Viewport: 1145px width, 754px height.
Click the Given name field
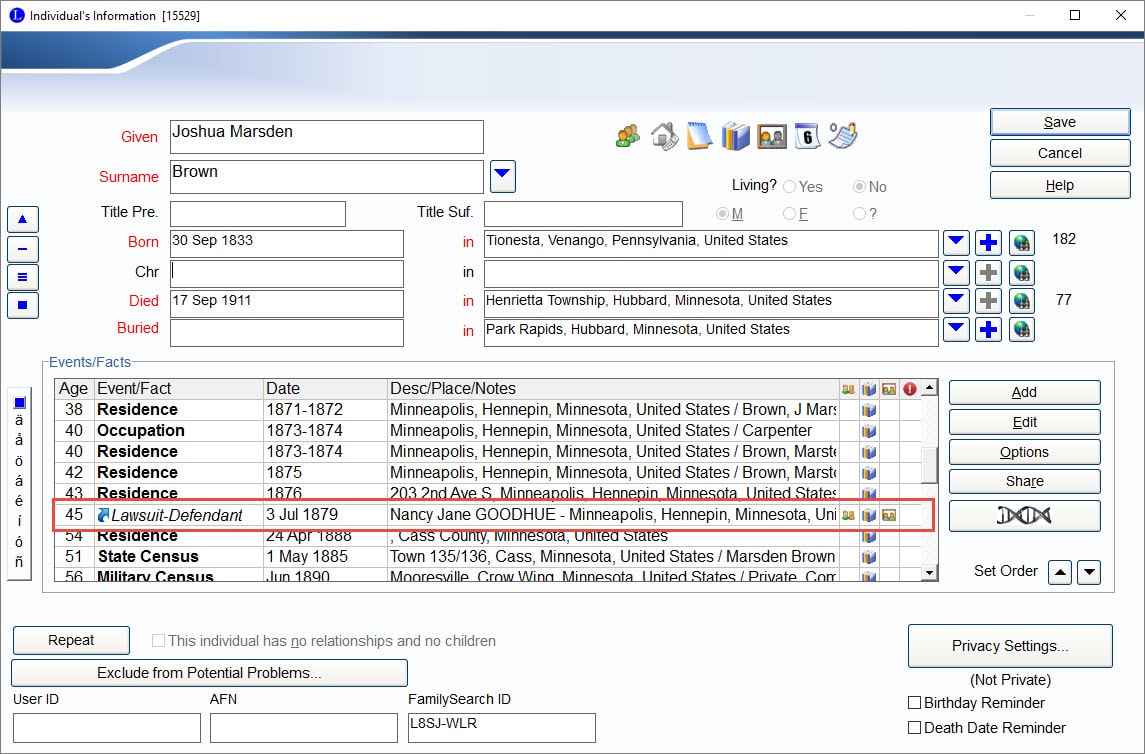point(326,137)
